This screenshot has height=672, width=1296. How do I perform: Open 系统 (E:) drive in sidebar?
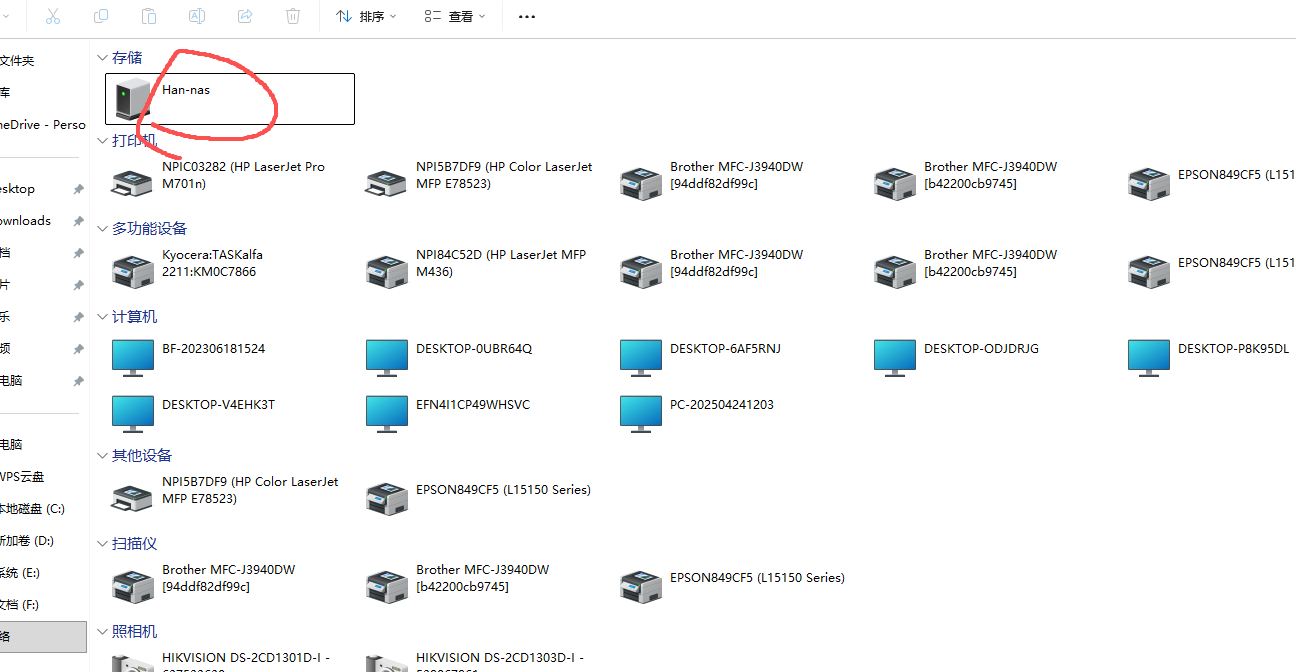click(x=43, y=573)
